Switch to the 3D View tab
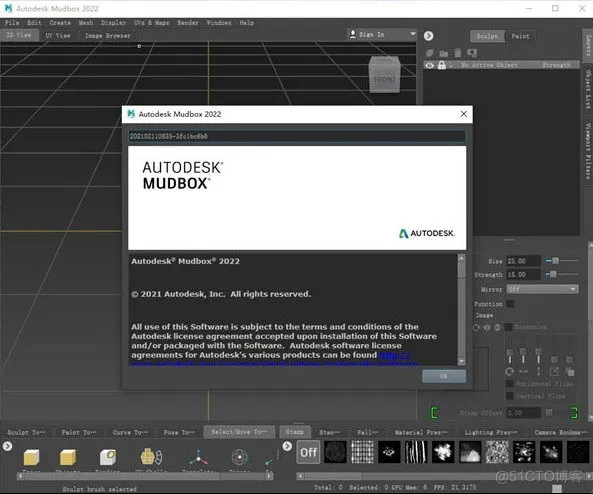Image resolution: width=593 pixels, height=494 pixels. point(19,35)
